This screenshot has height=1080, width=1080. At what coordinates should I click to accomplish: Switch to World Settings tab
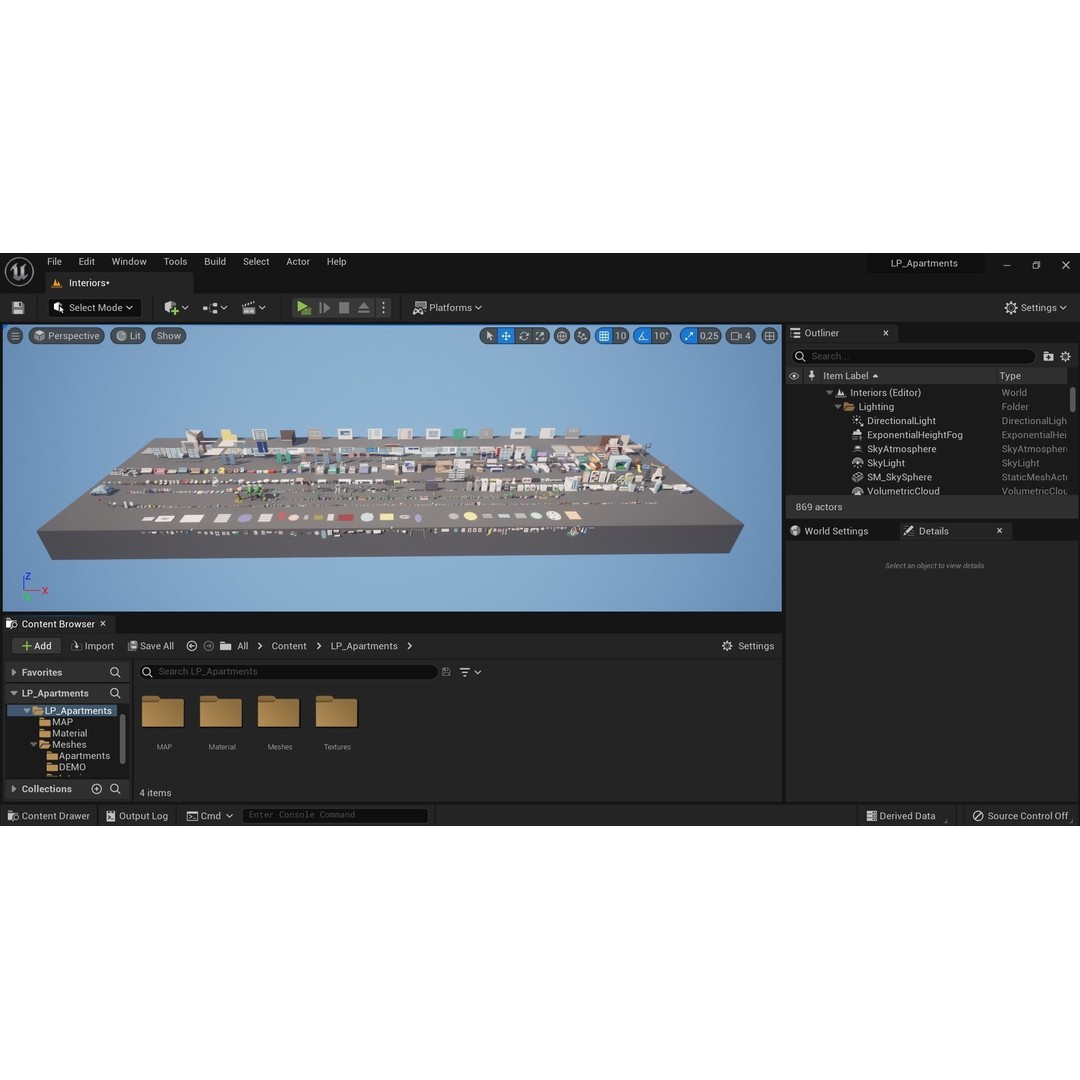click(829, 531)
